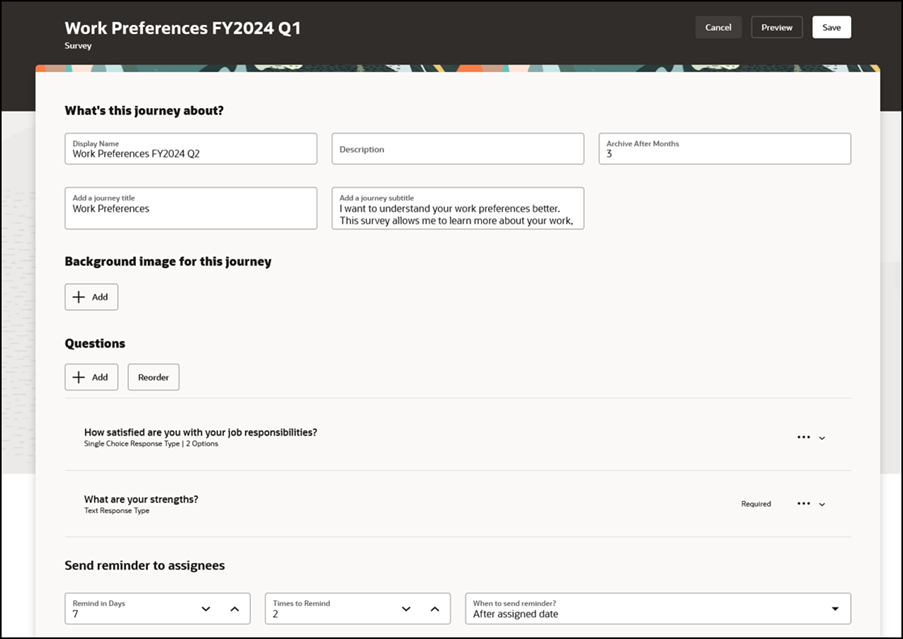
Task: Click the Display Name field
Action: coord(191,149)
